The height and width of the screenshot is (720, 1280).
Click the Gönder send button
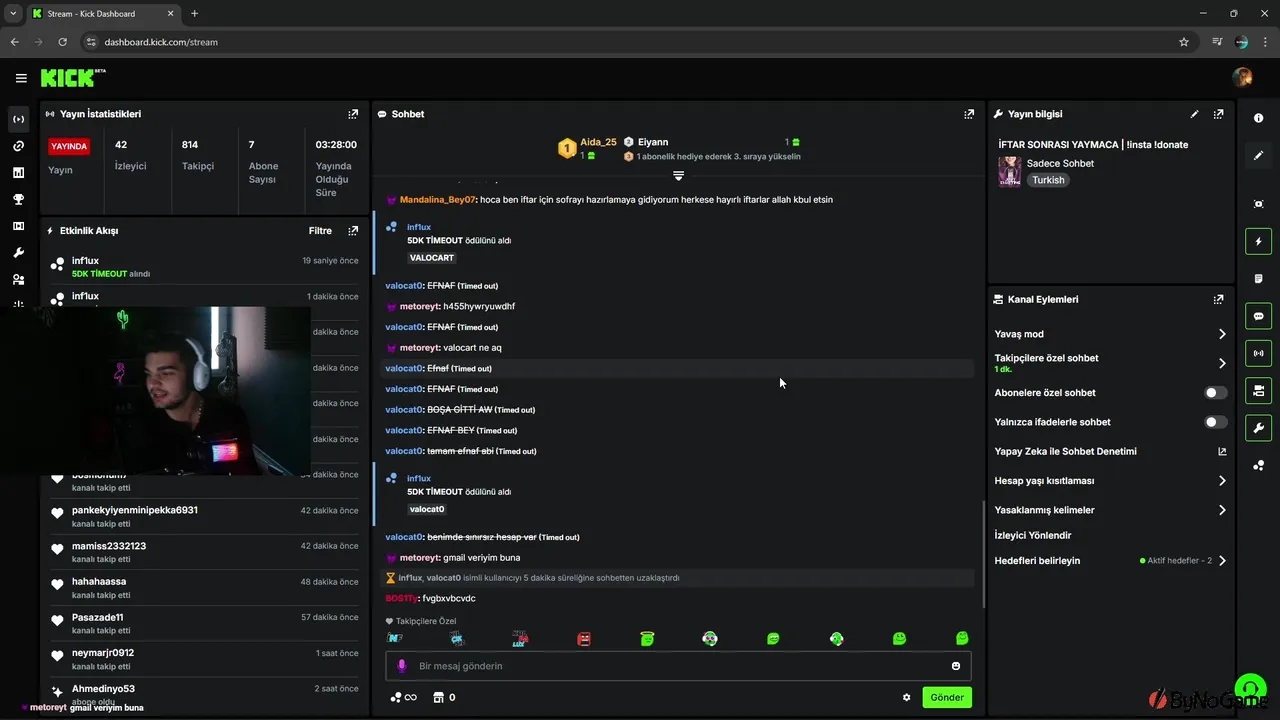pos(947,697)
